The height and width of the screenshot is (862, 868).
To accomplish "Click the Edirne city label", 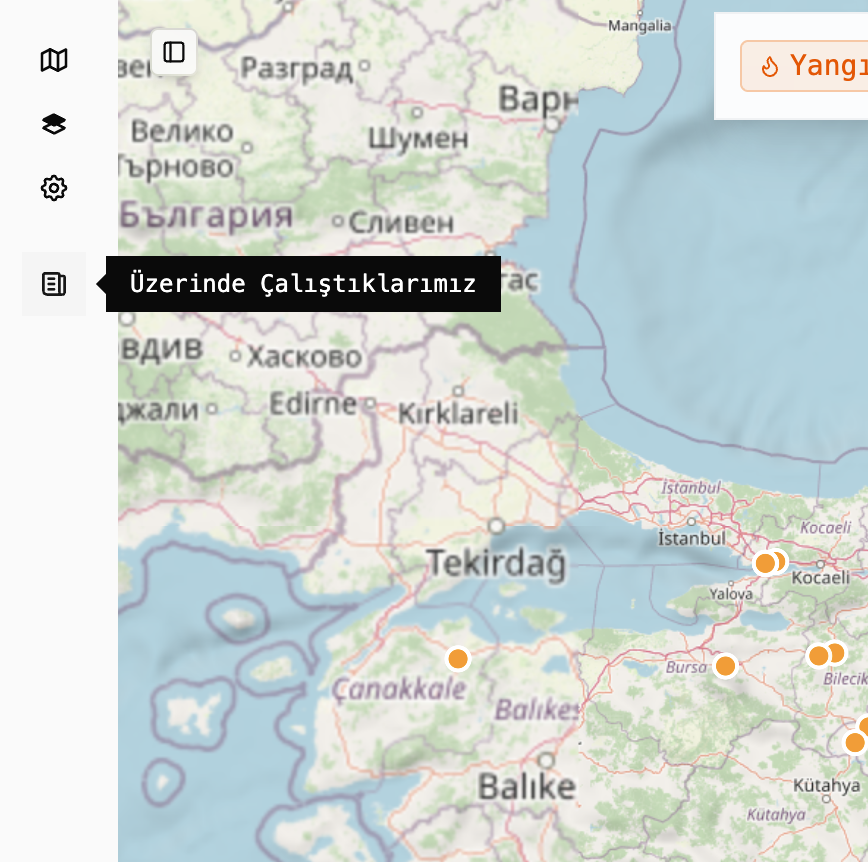I will (313, 404).
